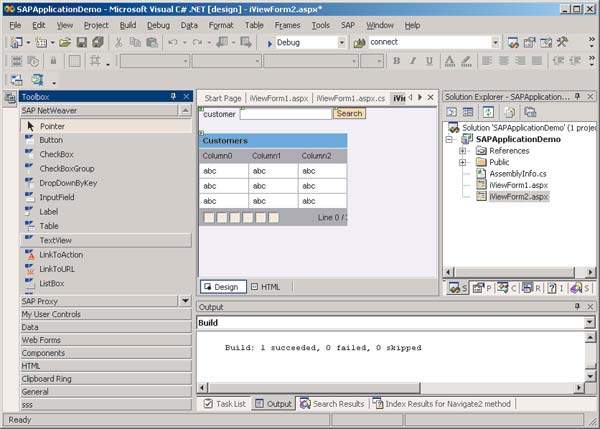The width and height of the screenshot is (600, 429).
Task: Open the Build output pane dropdown
Action: pos(589,323)
